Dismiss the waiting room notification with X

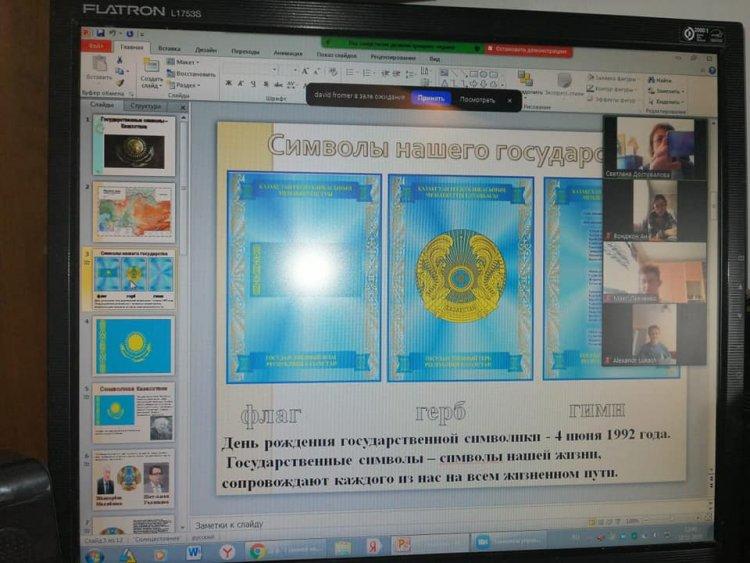pos(509,100)
